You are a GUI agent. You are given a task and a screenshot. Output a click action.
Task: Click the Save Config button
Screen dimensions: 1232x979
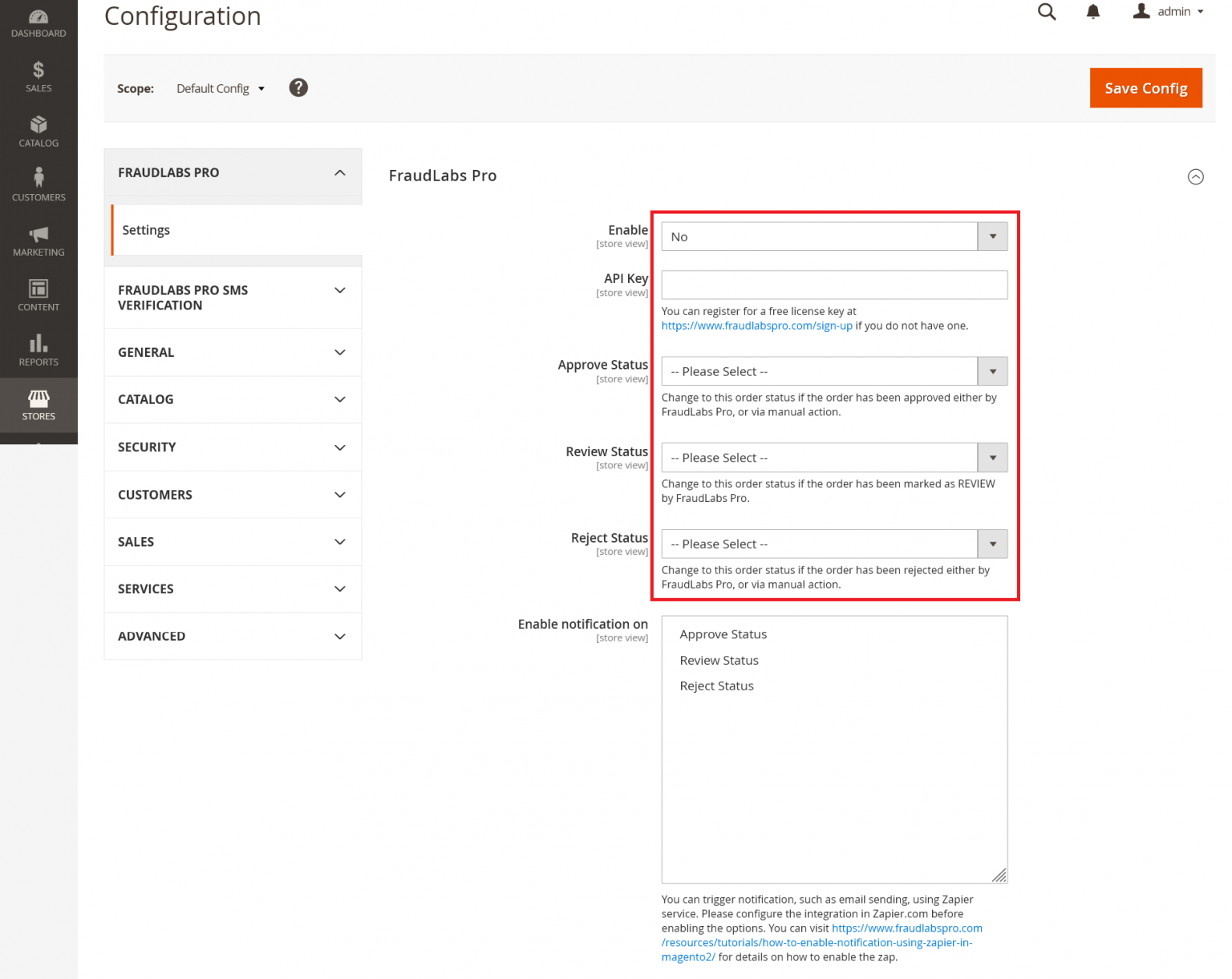pyautogui.click(x=1145, y=88)
